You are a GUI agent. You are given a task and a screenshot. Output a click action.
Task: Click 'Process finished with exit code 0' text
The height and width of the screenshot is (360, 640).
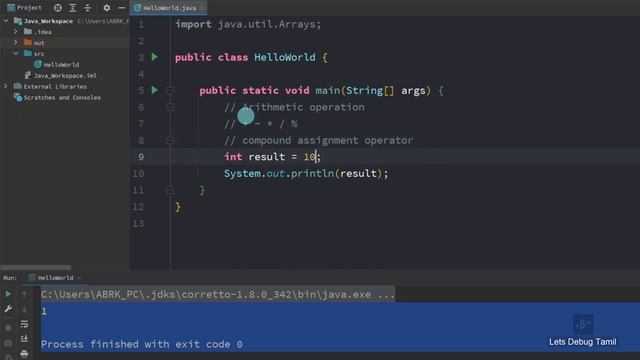142,344
